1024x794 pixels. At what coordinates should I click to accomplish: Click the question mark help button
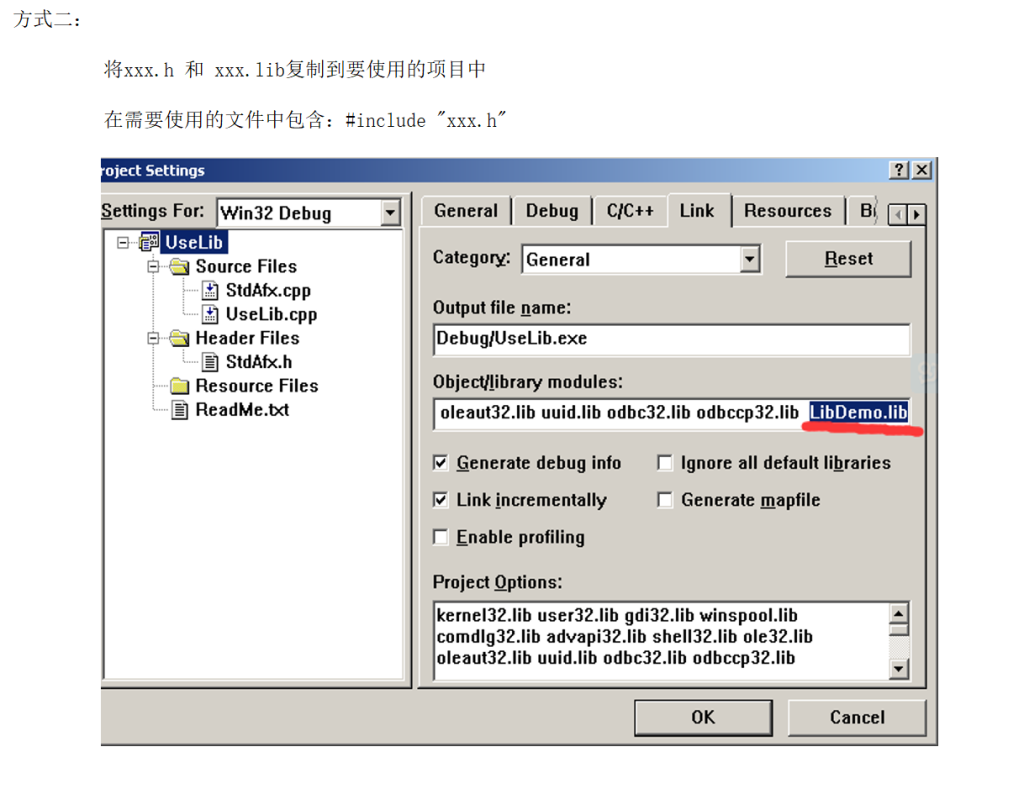[x=900, y=170]
